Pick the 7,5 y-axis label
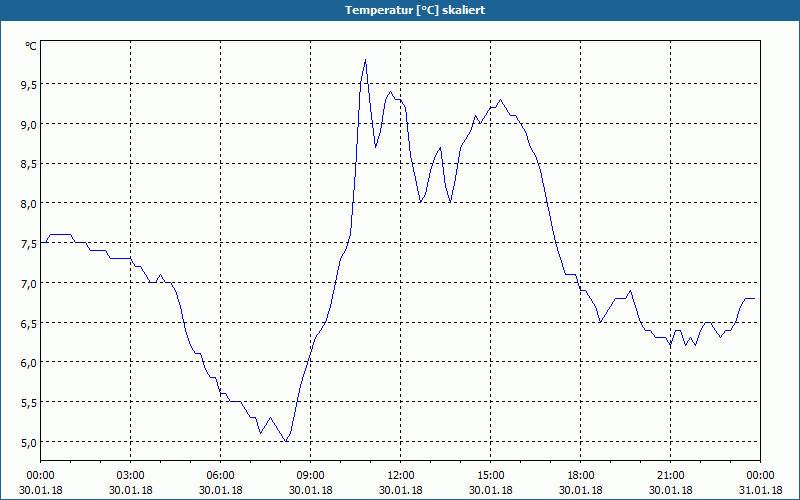The image size is (800, 500). (29, 244)
